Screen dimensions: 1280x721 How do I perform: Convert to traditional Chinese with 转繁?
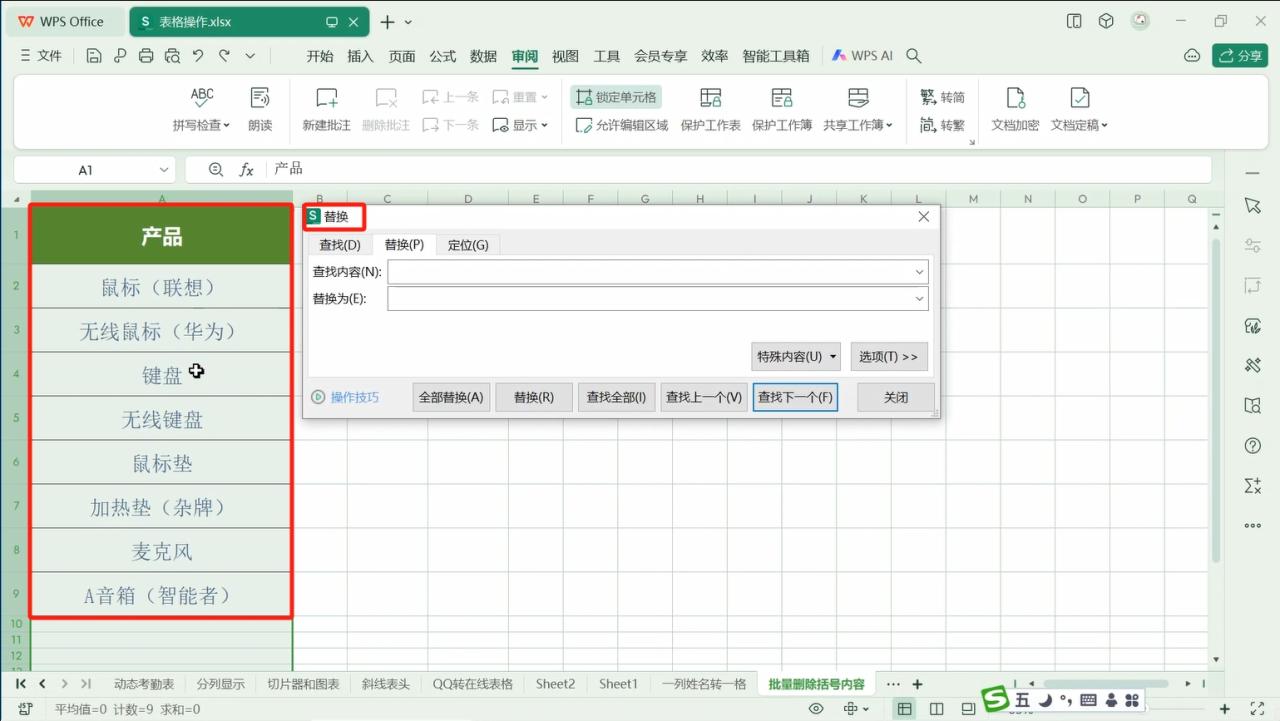(x=942, y=125)
